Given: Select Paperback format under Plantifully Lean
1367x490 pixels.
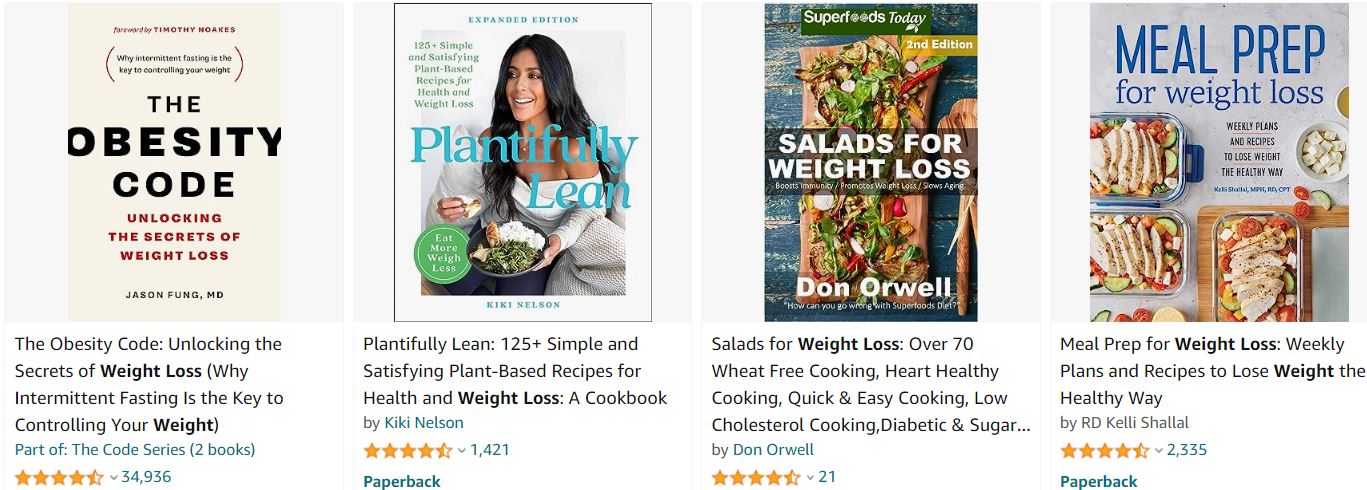Looking at the screenshot, I should [402, 481].
